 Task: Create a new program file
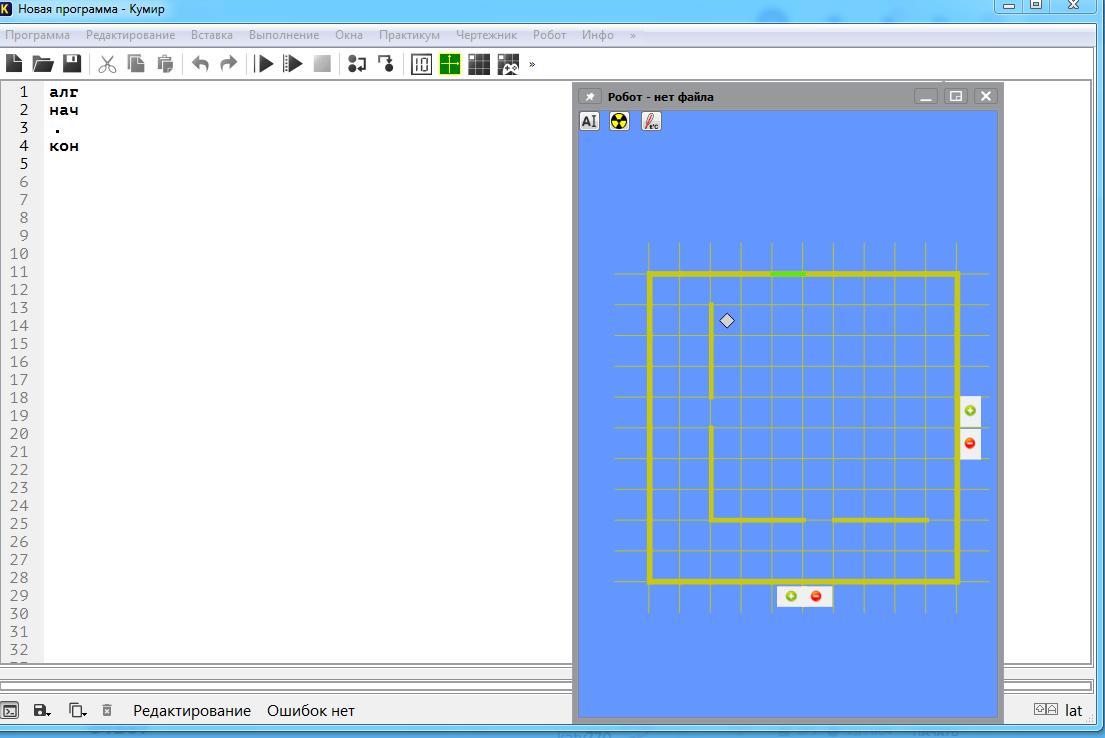coord(14,64)
